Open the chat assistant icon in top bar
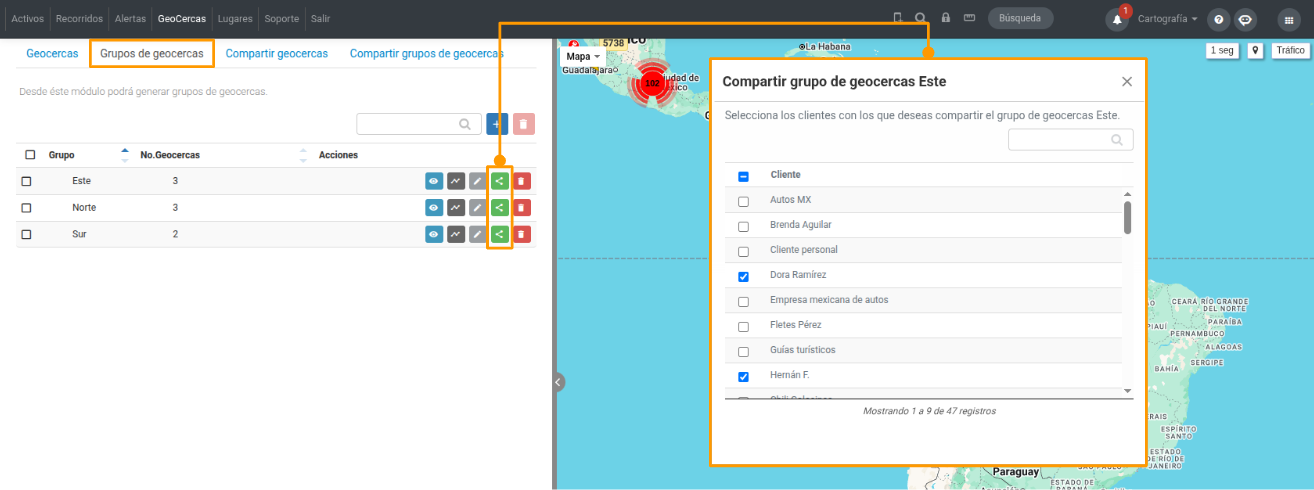The width and height of the screenshot is (1314, 490). coord(1245,19)
